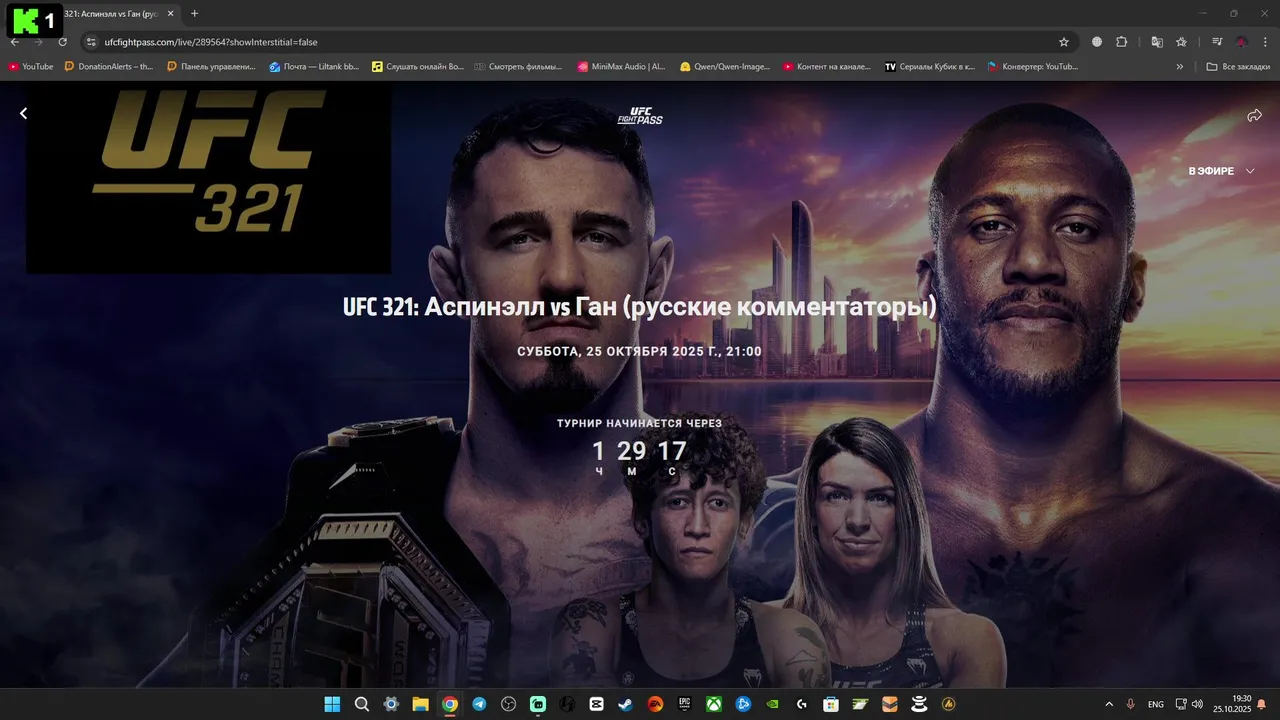The width and height of the screenshot is (1280, 720).
Task: Open the volume control in the system tray
Action: point(1198,704)
